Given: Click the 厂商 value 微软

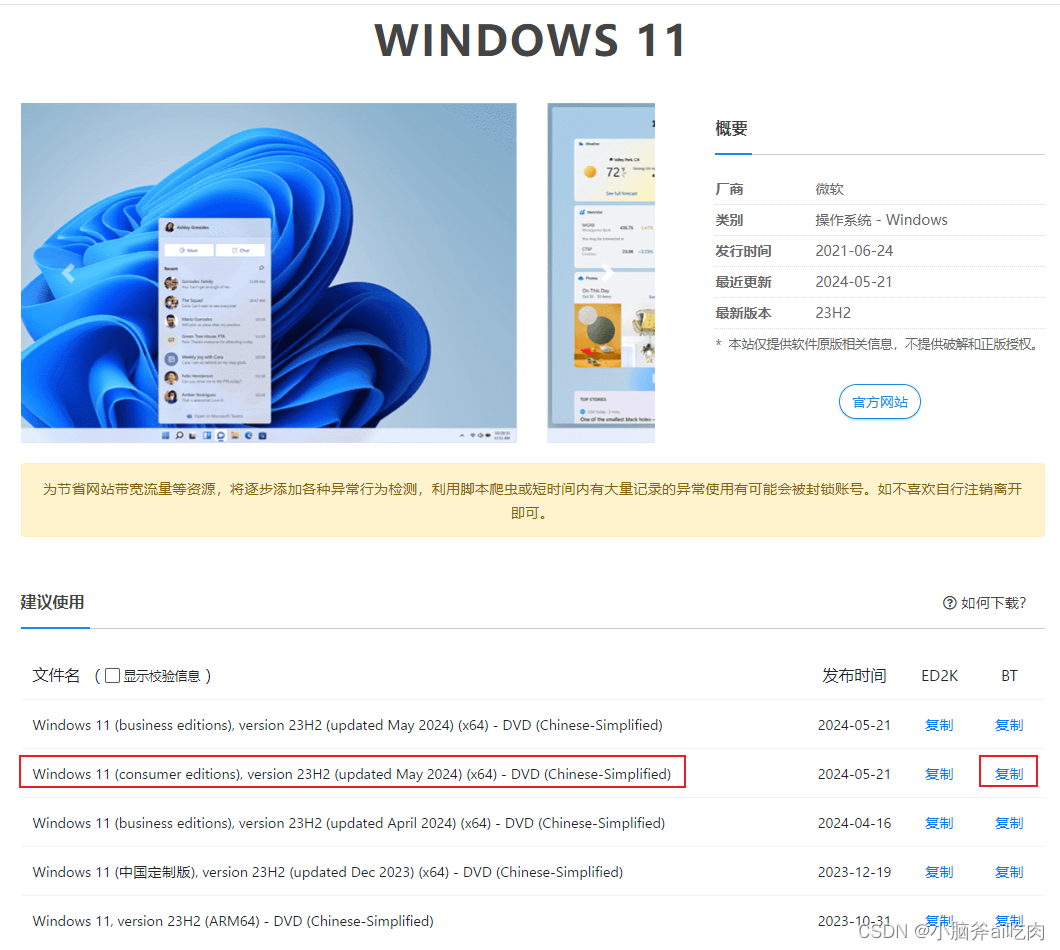Looking at the screenshot, I should 829,189.
